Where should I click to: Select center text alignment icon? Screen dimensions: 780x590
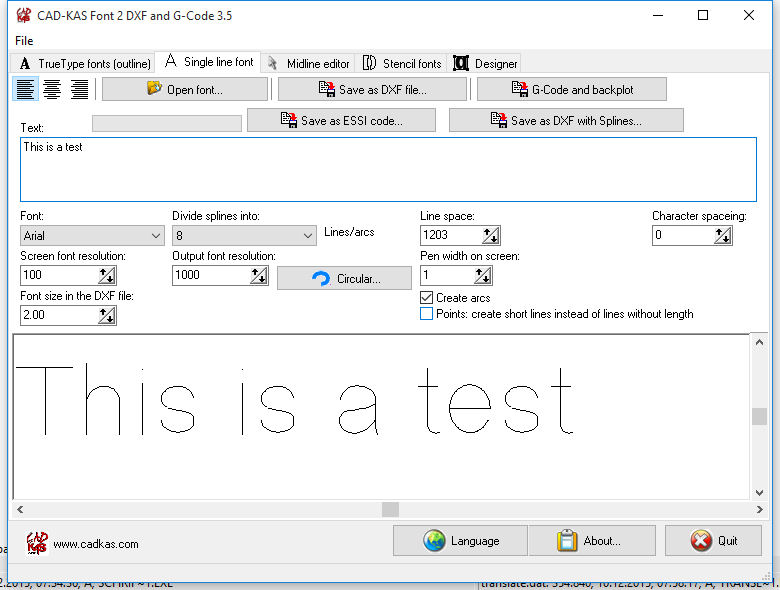click(x=52, y=89)
